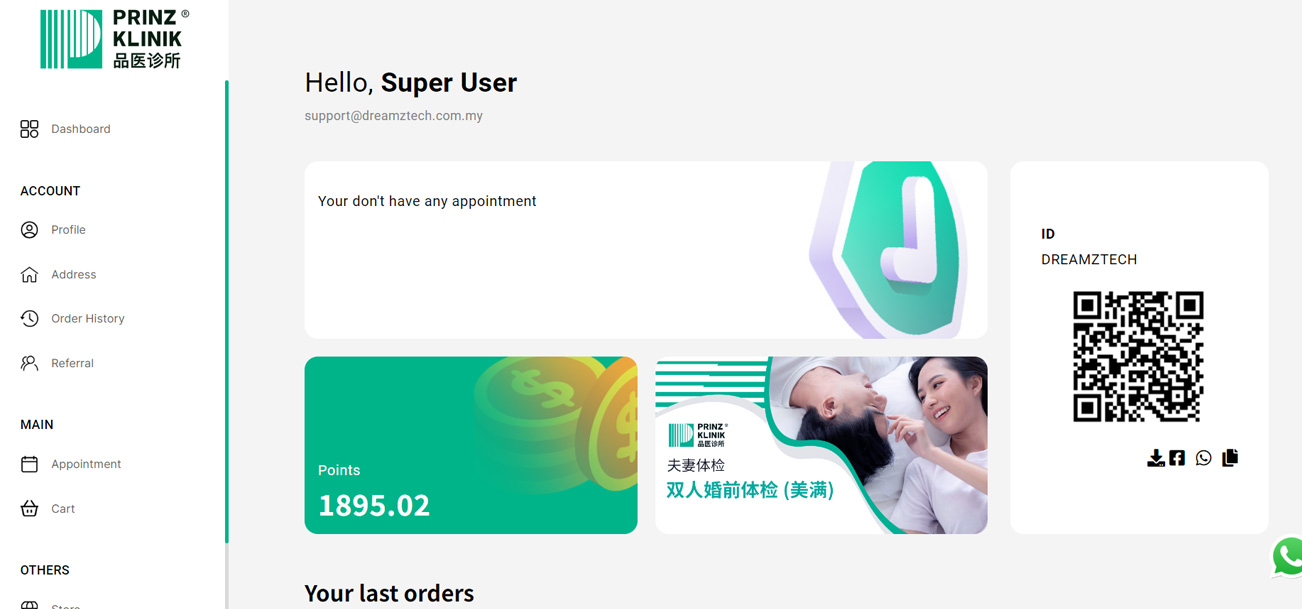Download the QR code image
This screenshot has width=1302, height=609.
pos(1155,458)
